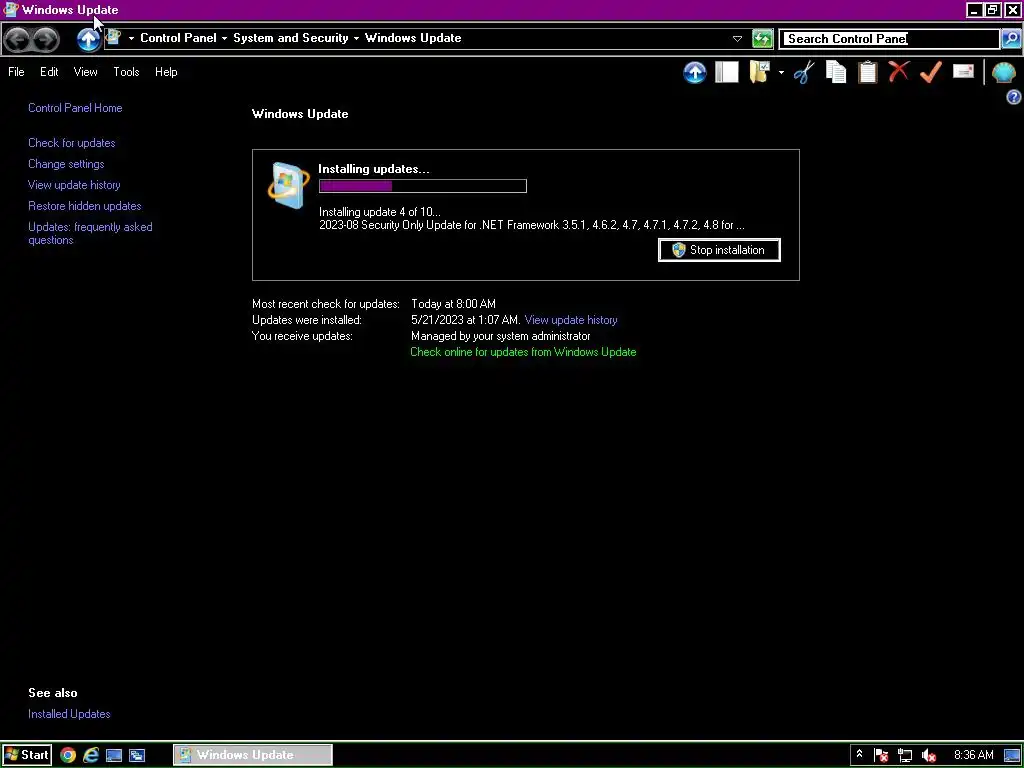Click the Windows Update title bar icon
Screen dimensions: 1024x768
(10, 9)
